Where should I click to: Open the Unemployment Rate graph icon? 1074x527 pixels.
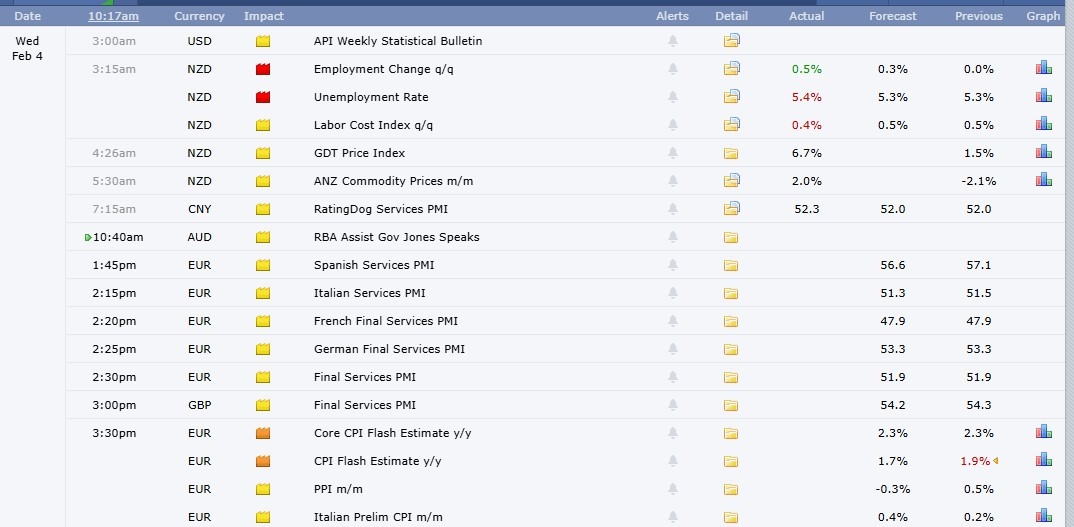click(1043, 97)
